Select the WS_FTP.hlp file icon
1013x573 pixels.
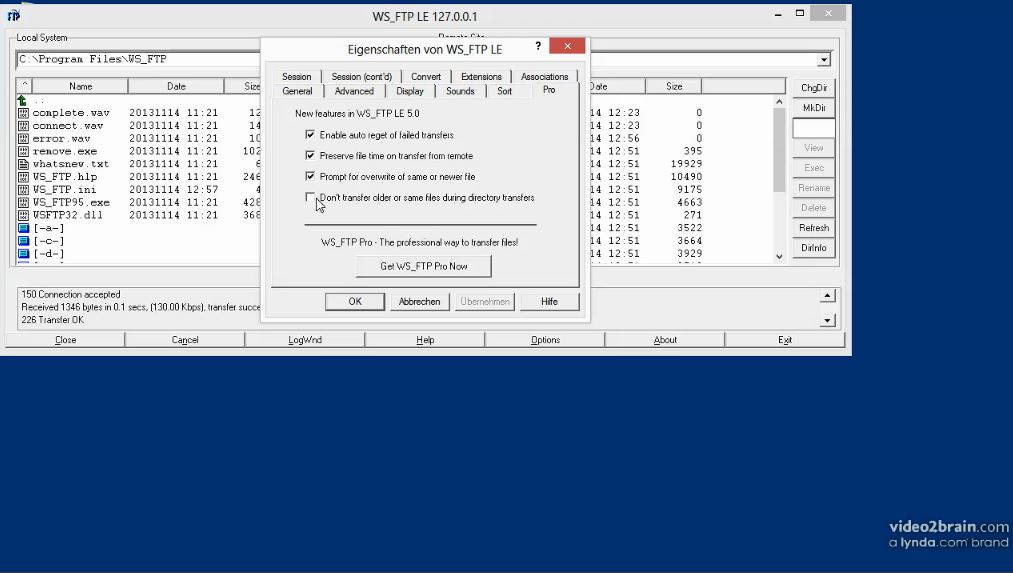click(23, 177)
